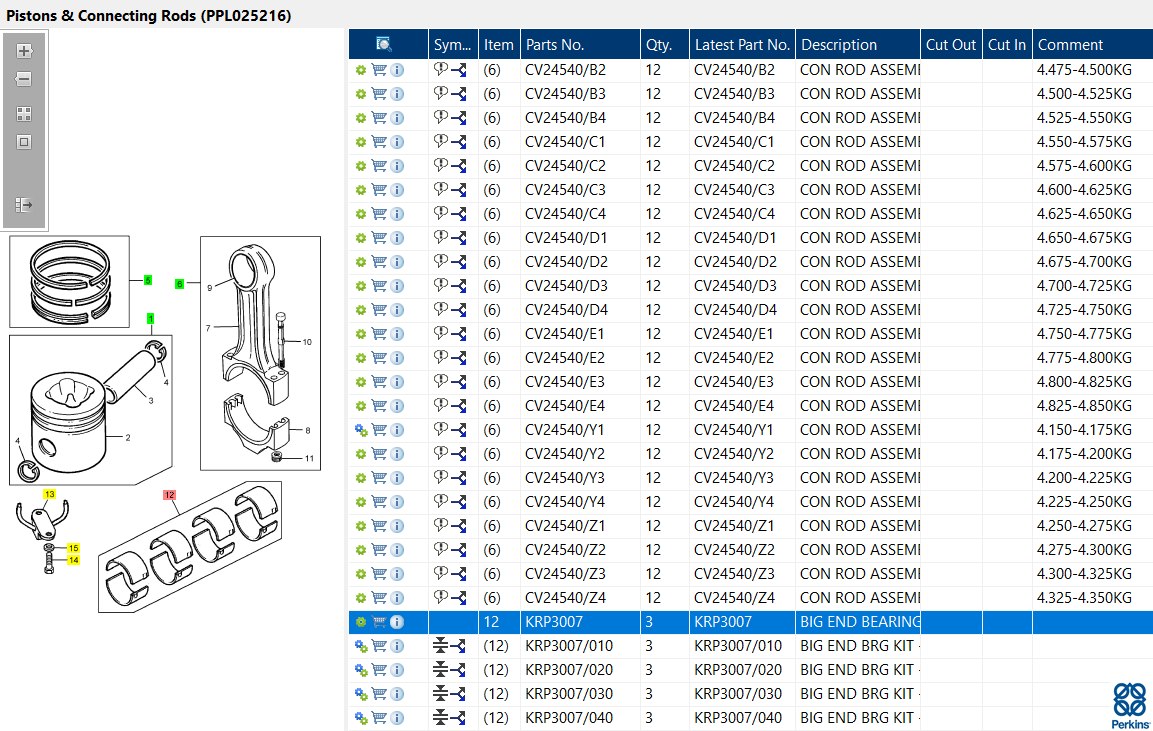1153x731 pixels.
Task: Add KRP3007/040 to cart
Action: click(x=379, y=718)
